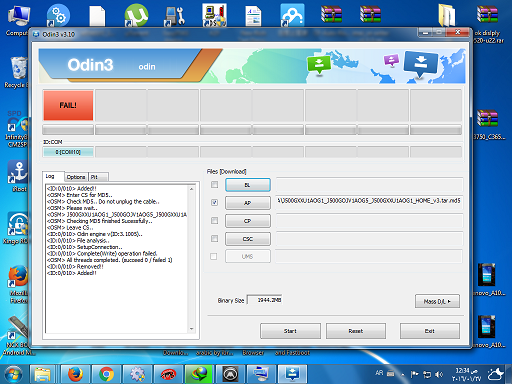Image resolution: width=512 pixels, height=384 pixels.
Task: Select the upper lenovo_A10 desktop file
Action: click(x=488, y=279)
